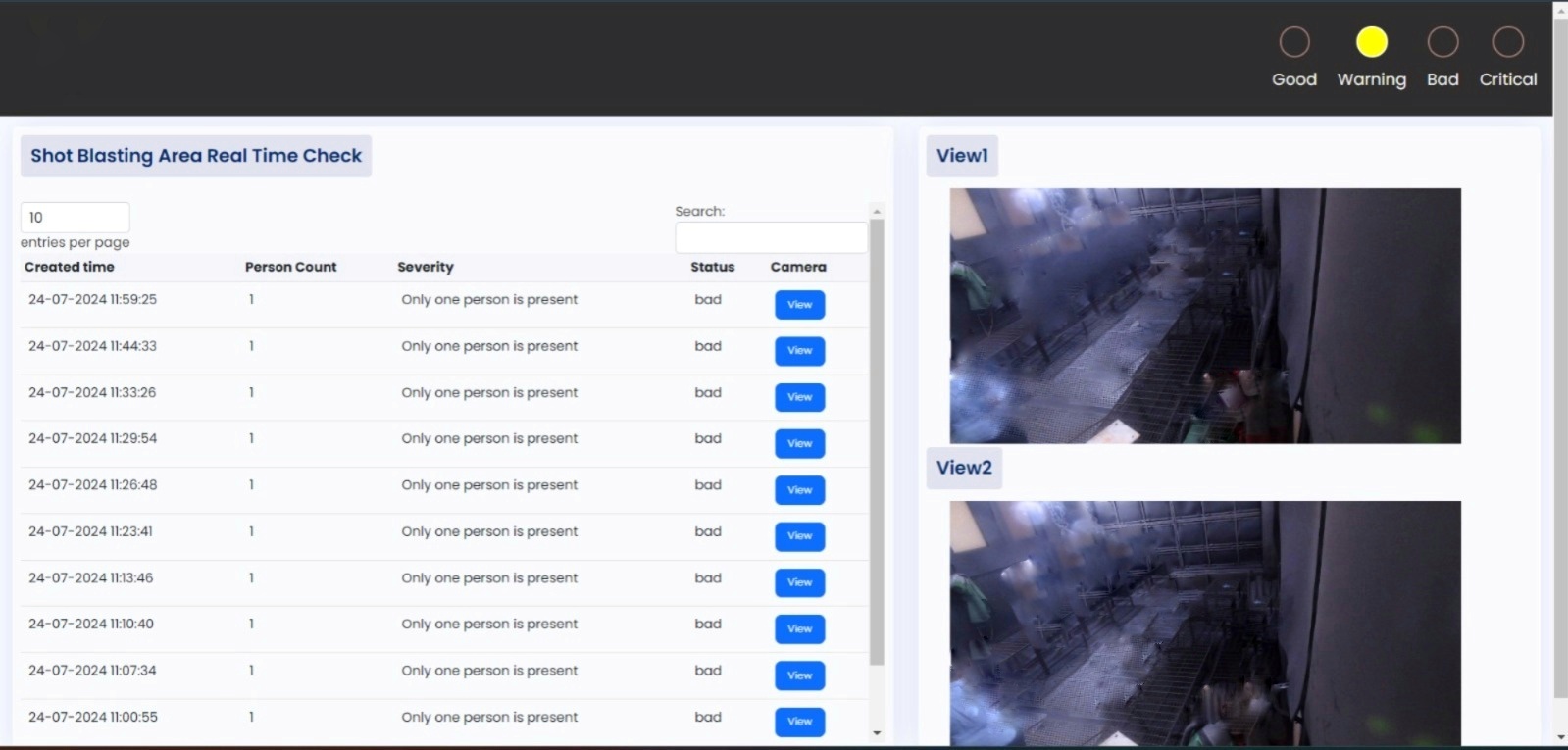View camera for 11:26:48 entry
The height and width of the screenshot is (750, 1568).
[799, 490]
